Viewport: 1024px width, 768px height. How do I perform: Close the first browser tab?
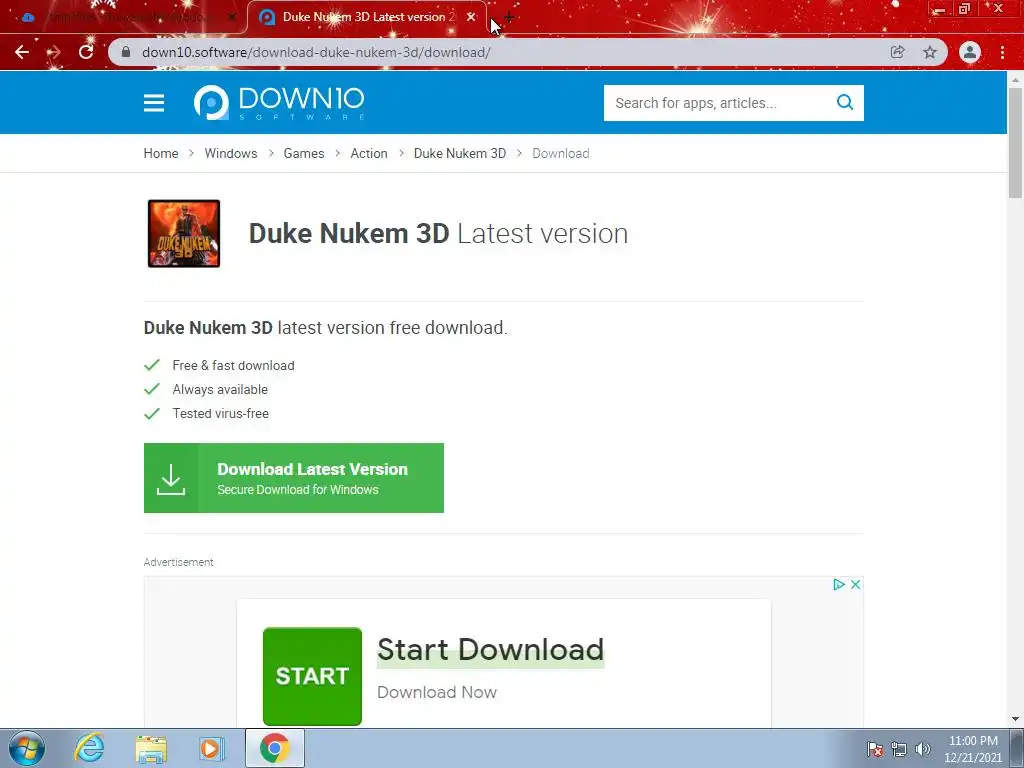(232, 18)
